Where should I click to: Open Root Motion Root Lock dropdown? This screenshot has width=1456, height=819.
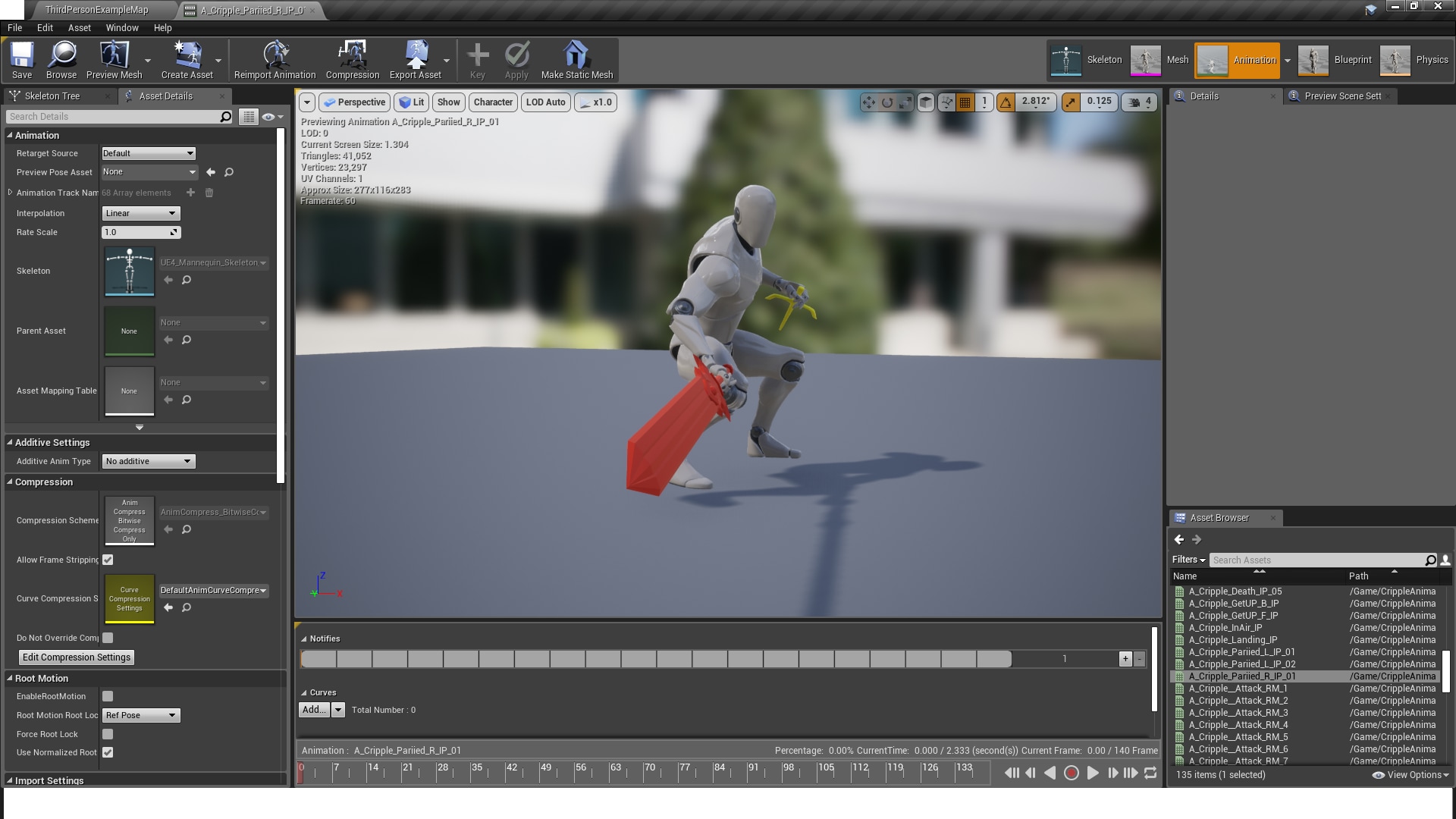140,715
